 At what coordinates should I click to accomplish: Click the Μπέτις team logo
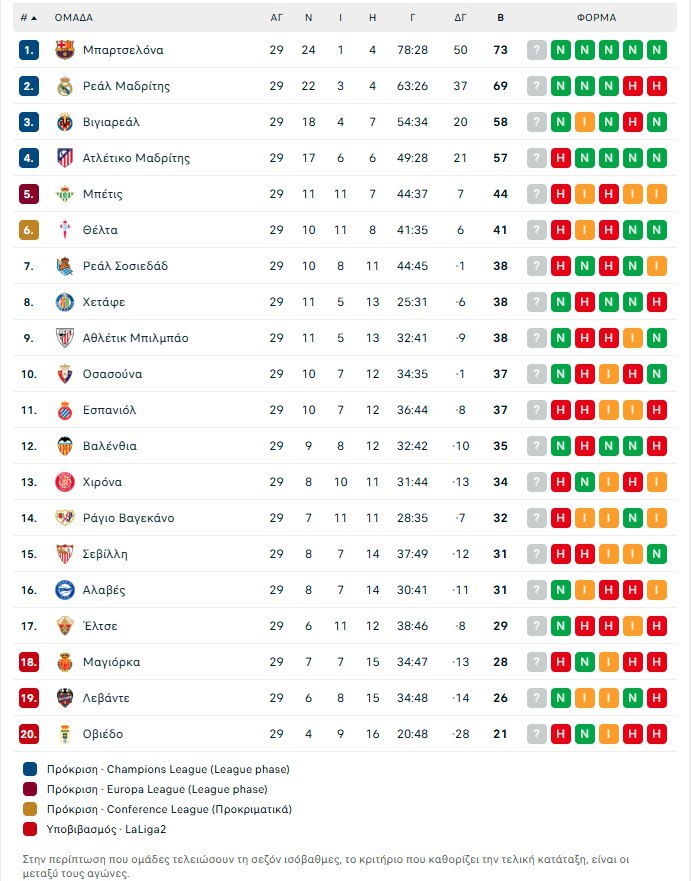[x=65, y=194]
